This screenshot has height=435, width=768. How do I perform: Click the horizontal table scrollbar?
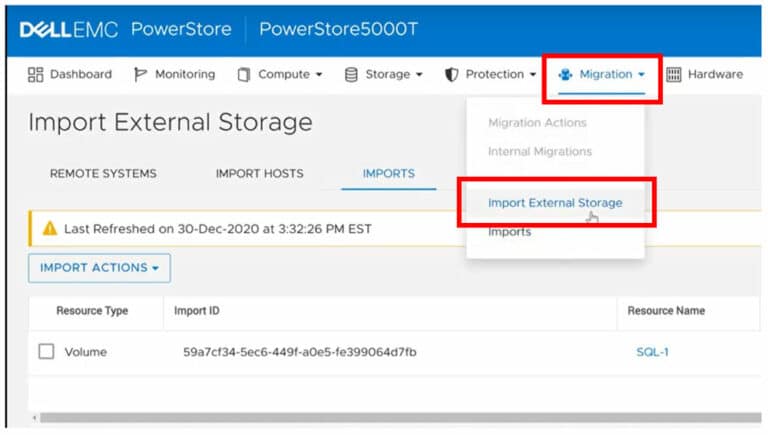[x=400, y=417]
